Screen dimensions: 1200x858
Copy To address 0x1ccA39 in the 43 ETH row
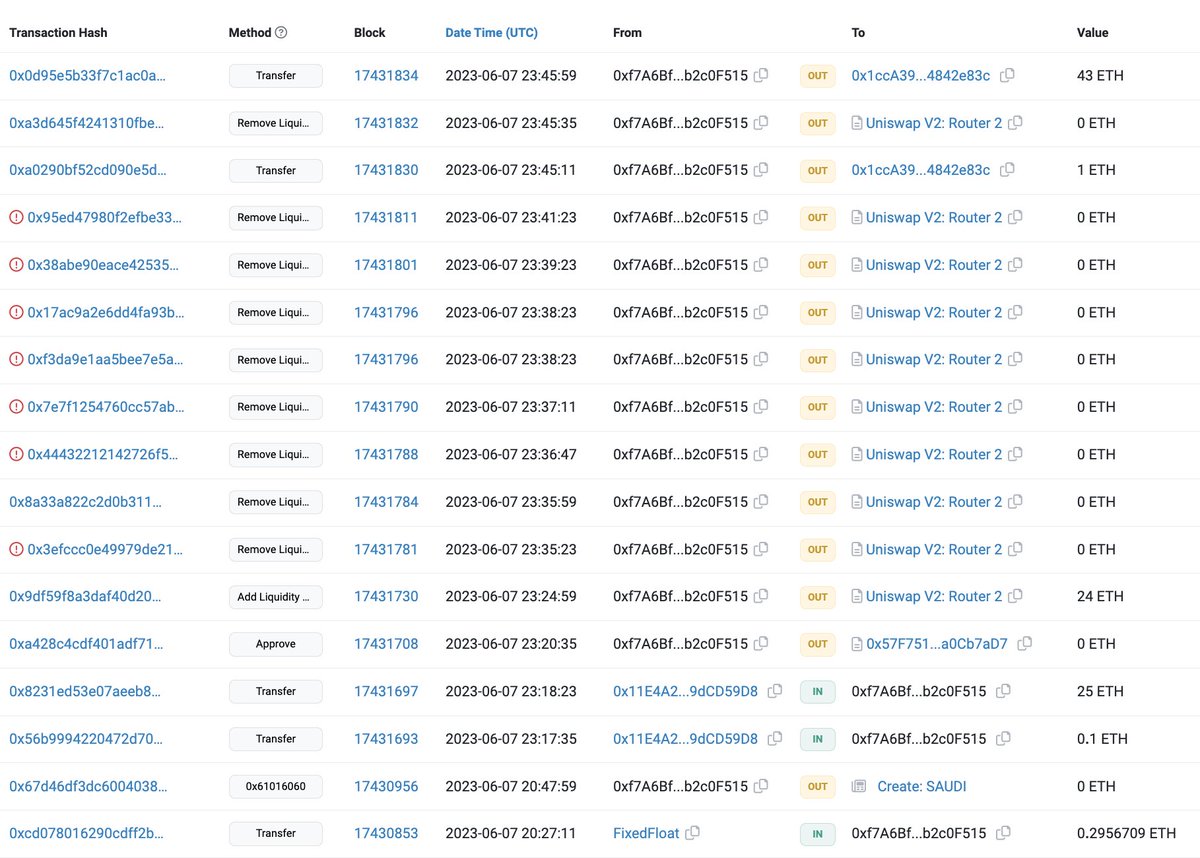[1007, 75]
